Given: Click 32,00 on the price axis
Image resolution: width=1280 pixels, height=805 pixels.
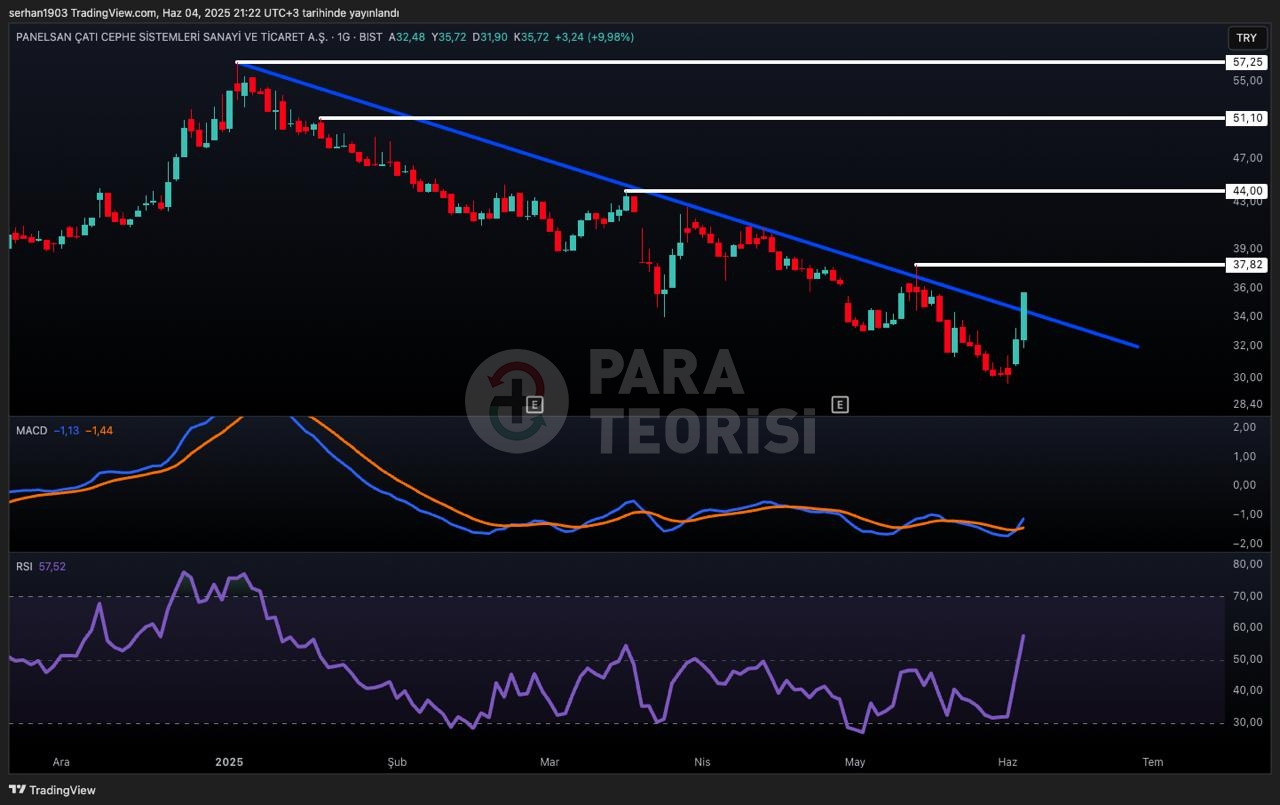Looking at the screenshot, I should (x=1247, y=346).
